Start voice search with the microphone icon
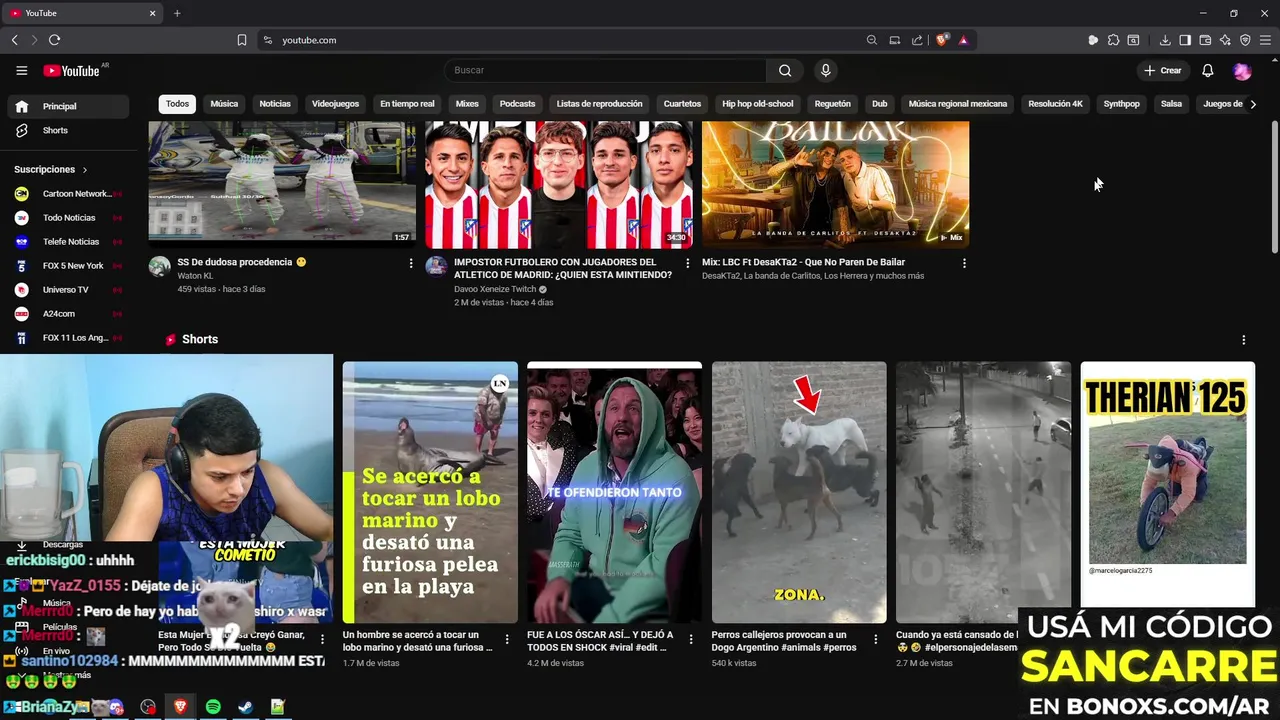Image resolution: width=1280 pixels, height=720 pixels. click(825, 70)
